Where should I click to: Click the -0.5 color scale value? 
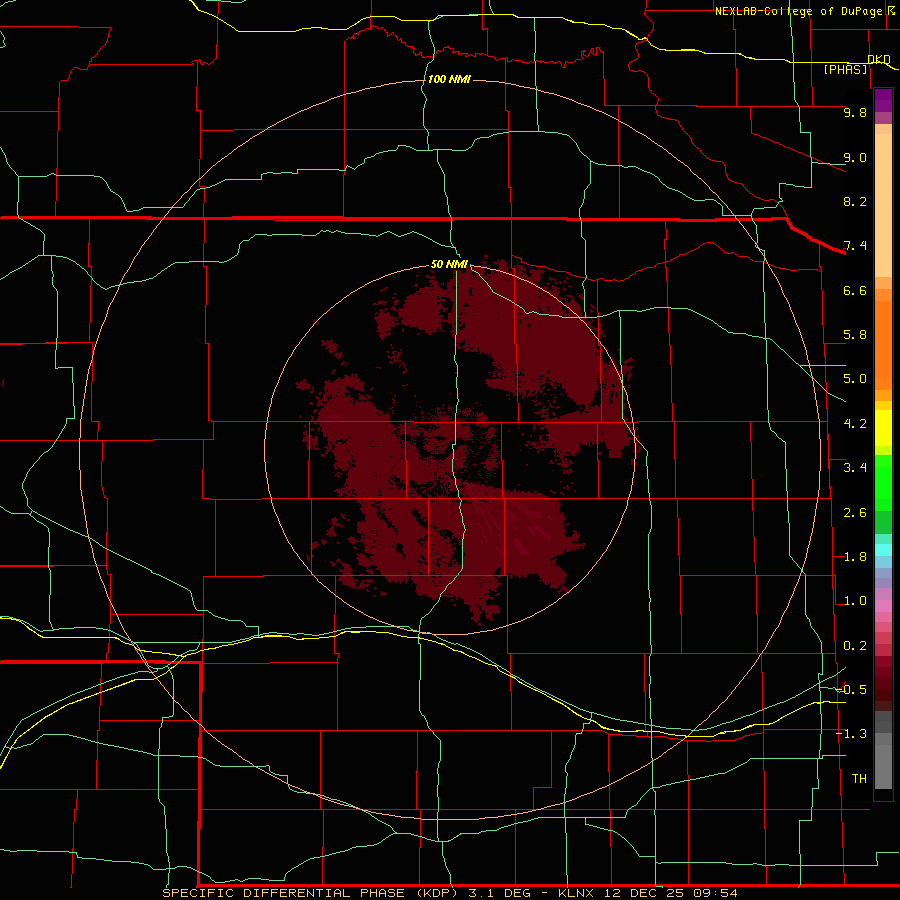852,690
